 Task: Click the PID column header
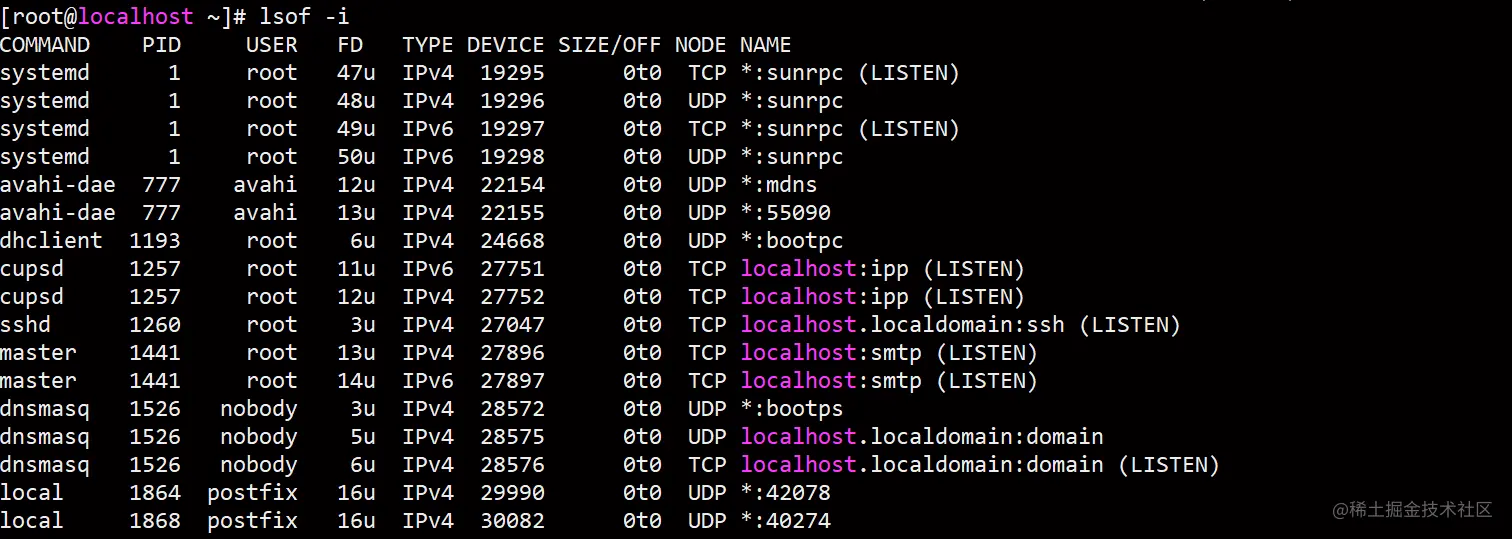tap(162, 45)
